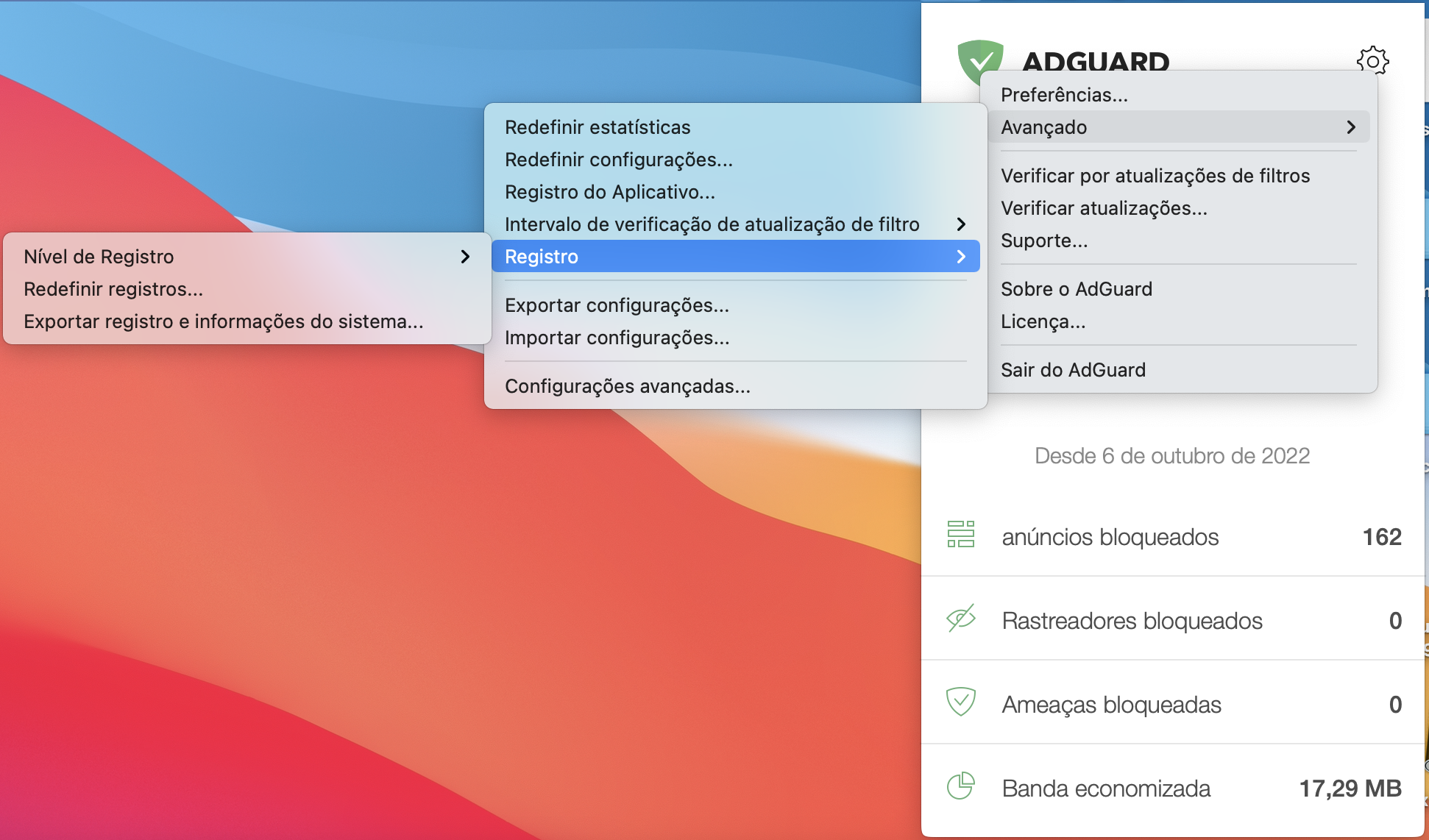Open Configurações avançadas...
Screen dimensions: 1429x840
tap(736, 386)
